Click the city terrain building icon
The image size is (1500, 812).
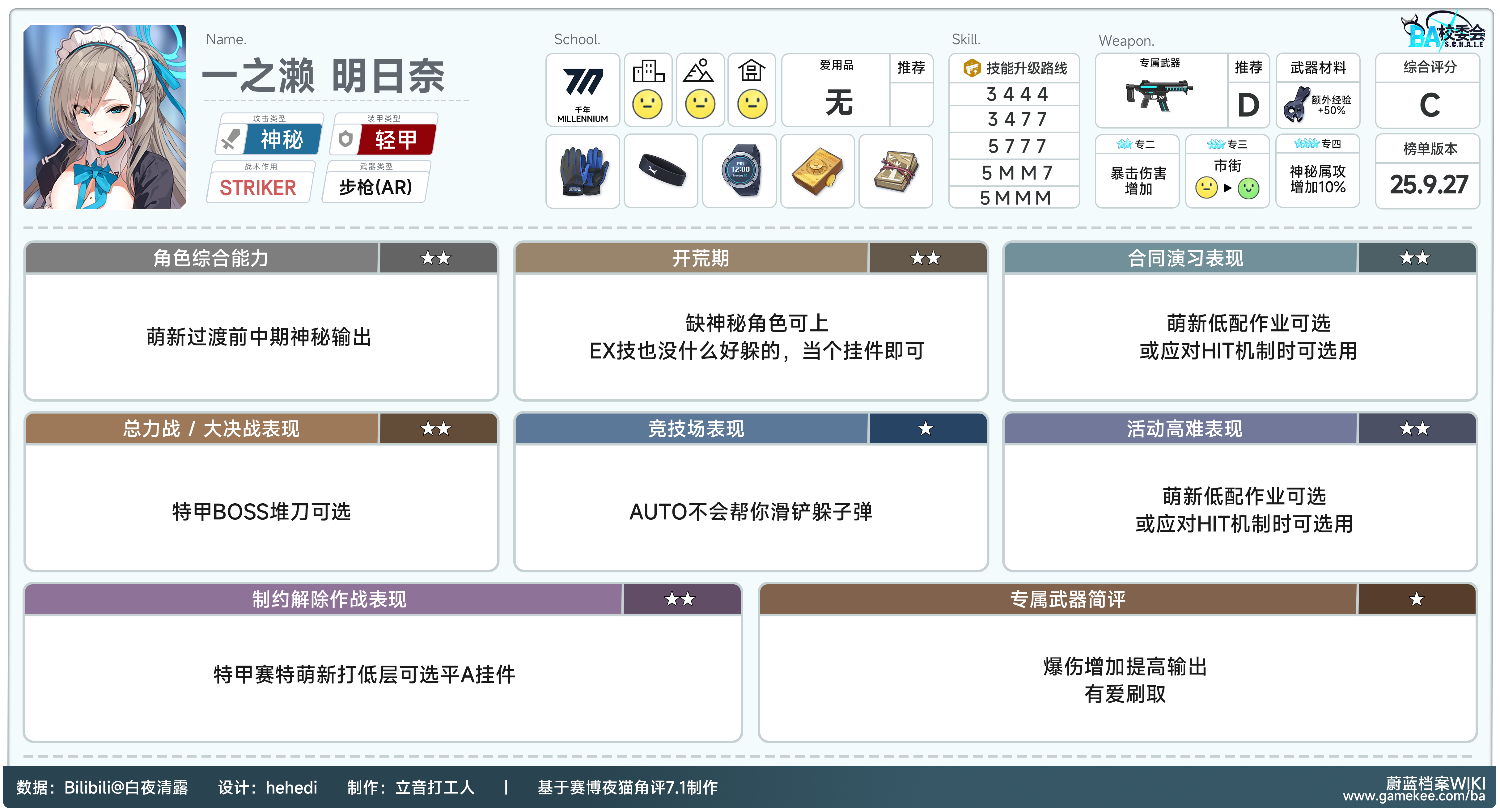[x=648, y=72]
